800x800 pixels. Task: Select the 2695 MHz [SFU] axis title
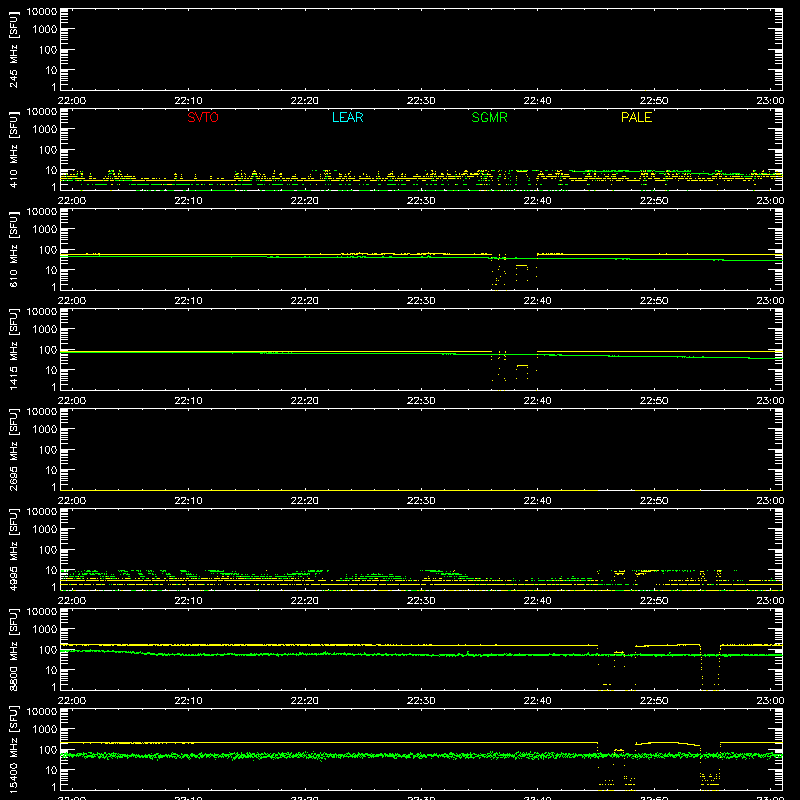(14, 449)
